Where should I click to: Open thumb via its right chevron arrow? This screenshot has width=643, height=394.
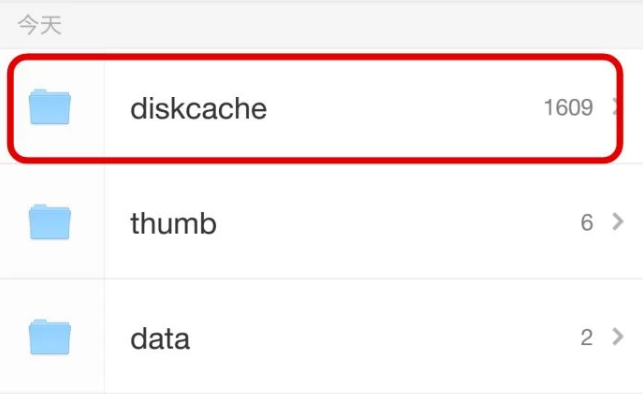click(618, 222)
